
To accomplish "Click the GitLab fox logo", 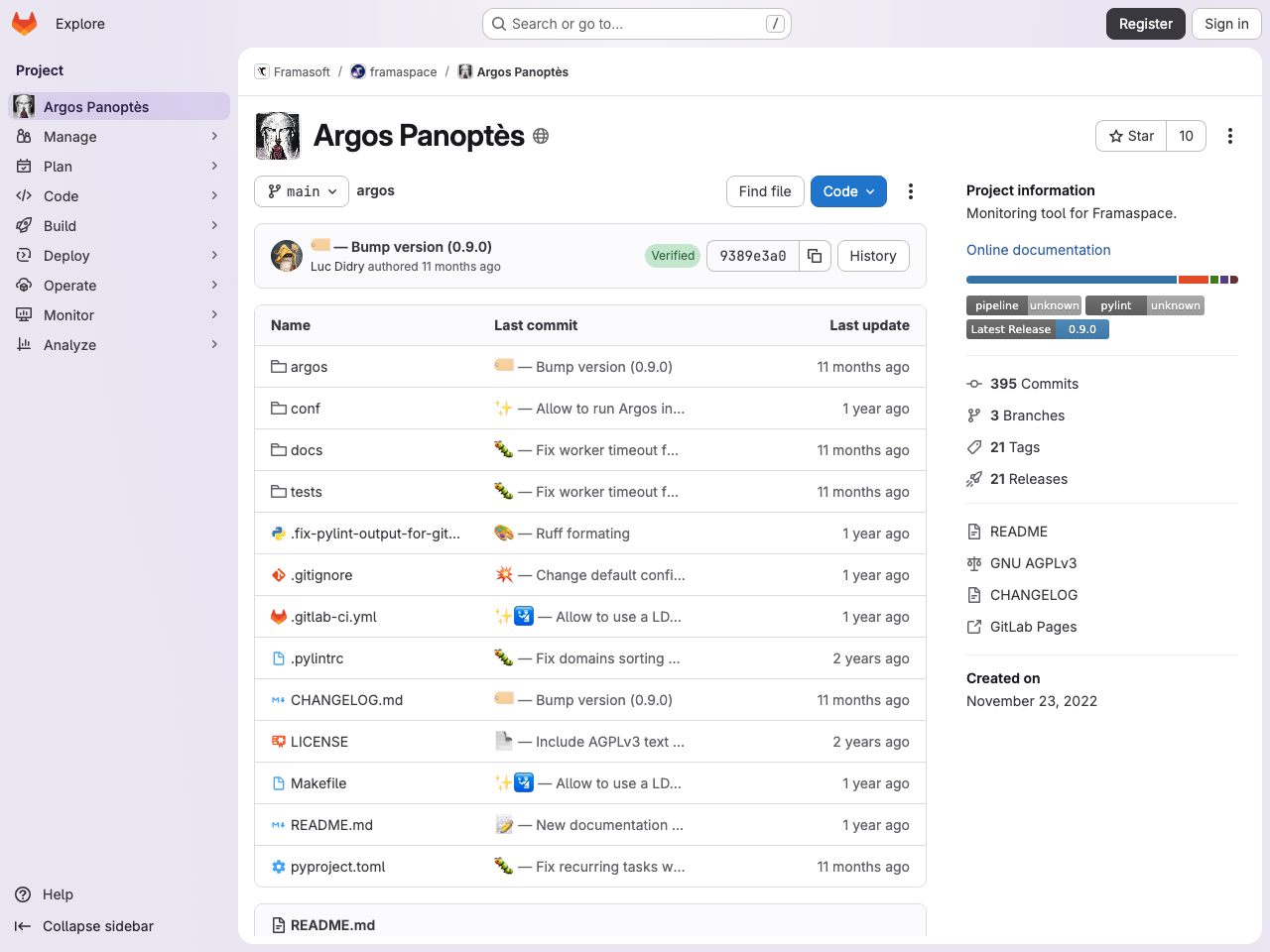I will pos(24,23).
